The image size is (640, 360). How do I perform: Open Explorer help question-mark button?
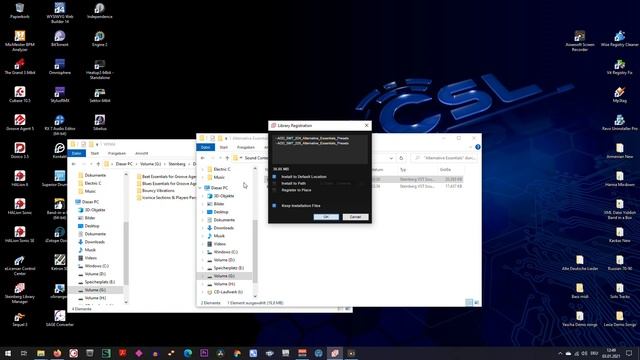(478, 147)
